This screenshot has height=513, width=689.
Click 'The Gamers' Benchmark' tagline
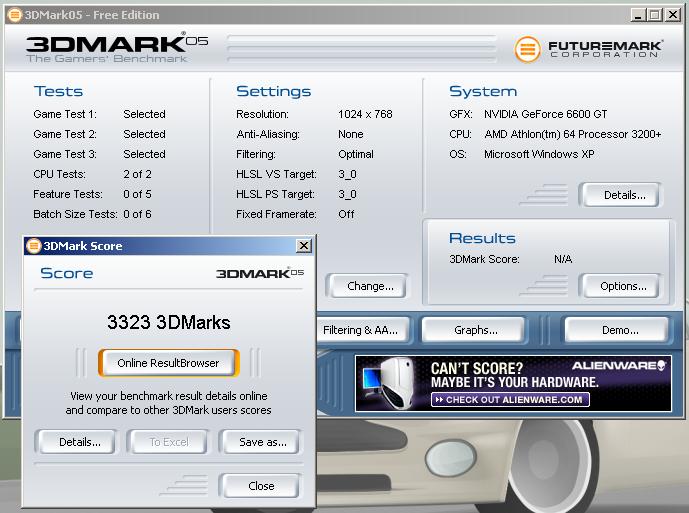(x=107, y=58)
